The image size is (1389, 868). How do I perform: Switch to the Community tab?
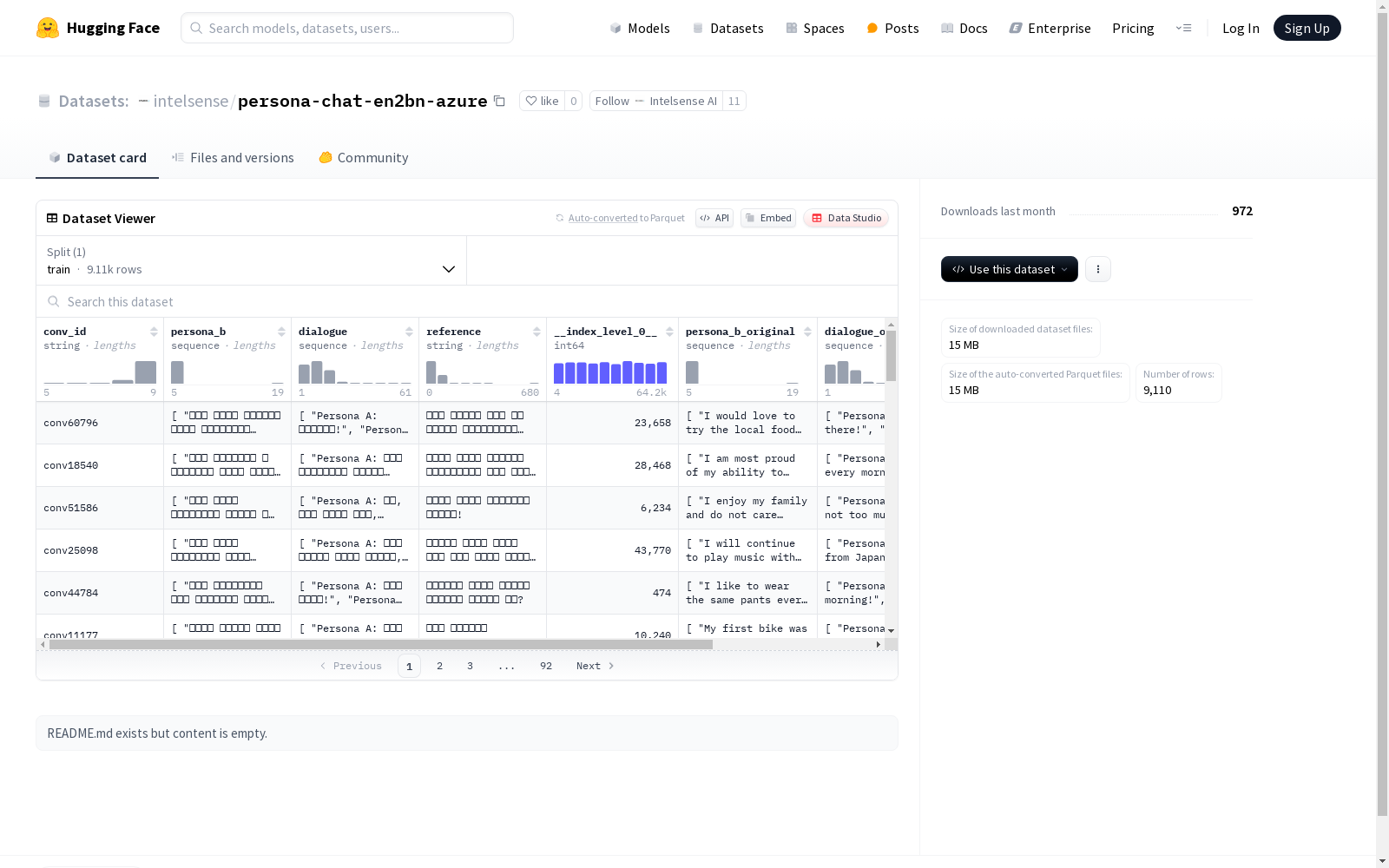(364, 157)
